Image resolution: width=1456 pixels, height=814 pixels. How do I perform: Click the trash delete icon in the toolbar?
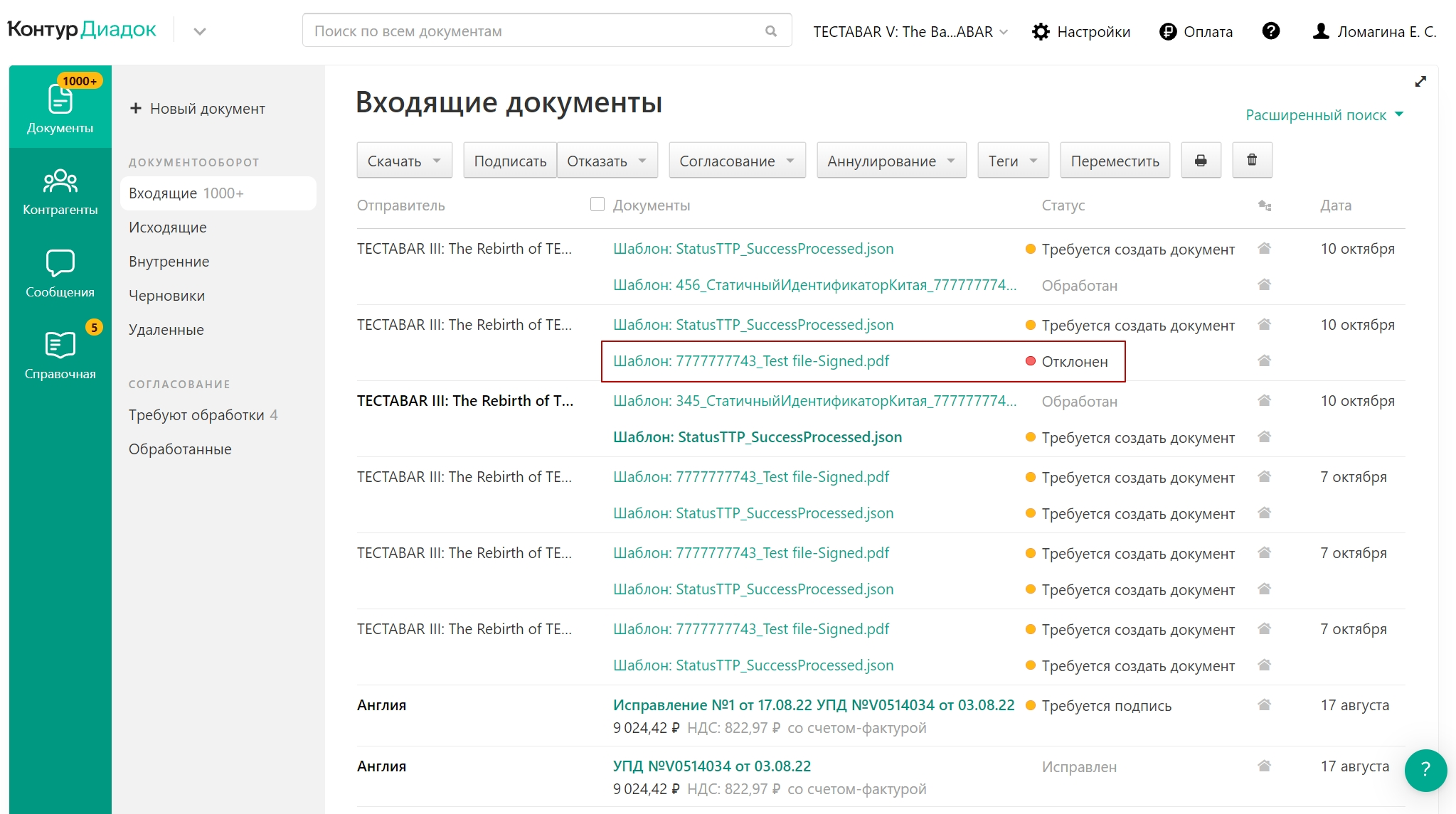pos(1252,161)
